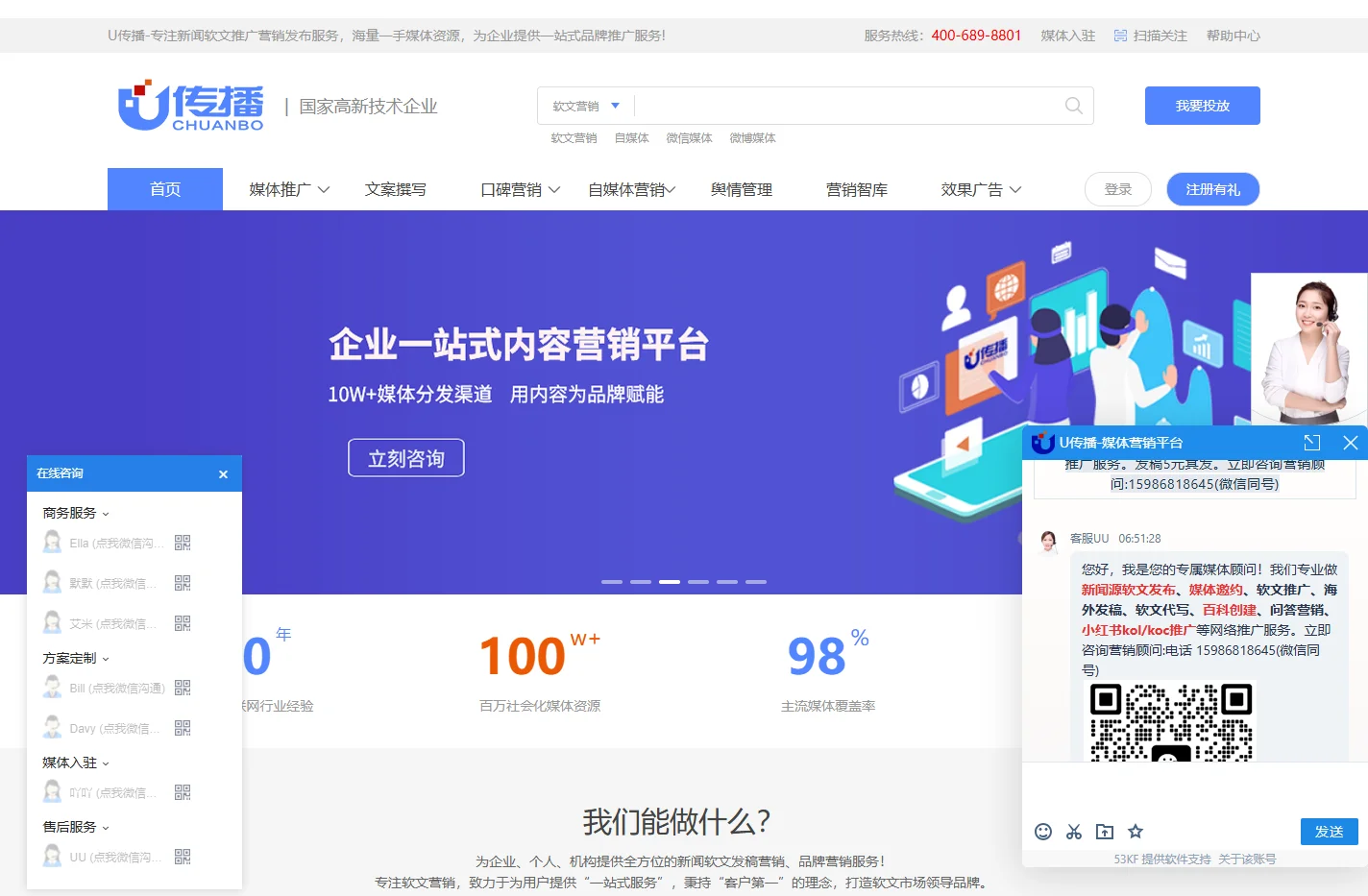Click QR code icon next to Ella
Viewport: 1368px width, 896px height.
point(183,543)
